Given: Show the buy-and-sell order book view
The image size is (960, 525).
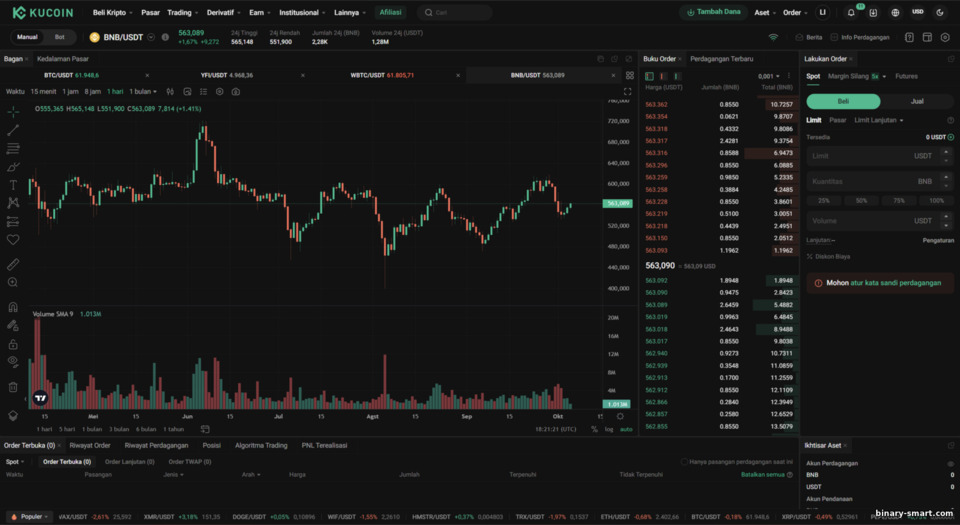Looking at the screenshot, I should coord(650,76).
